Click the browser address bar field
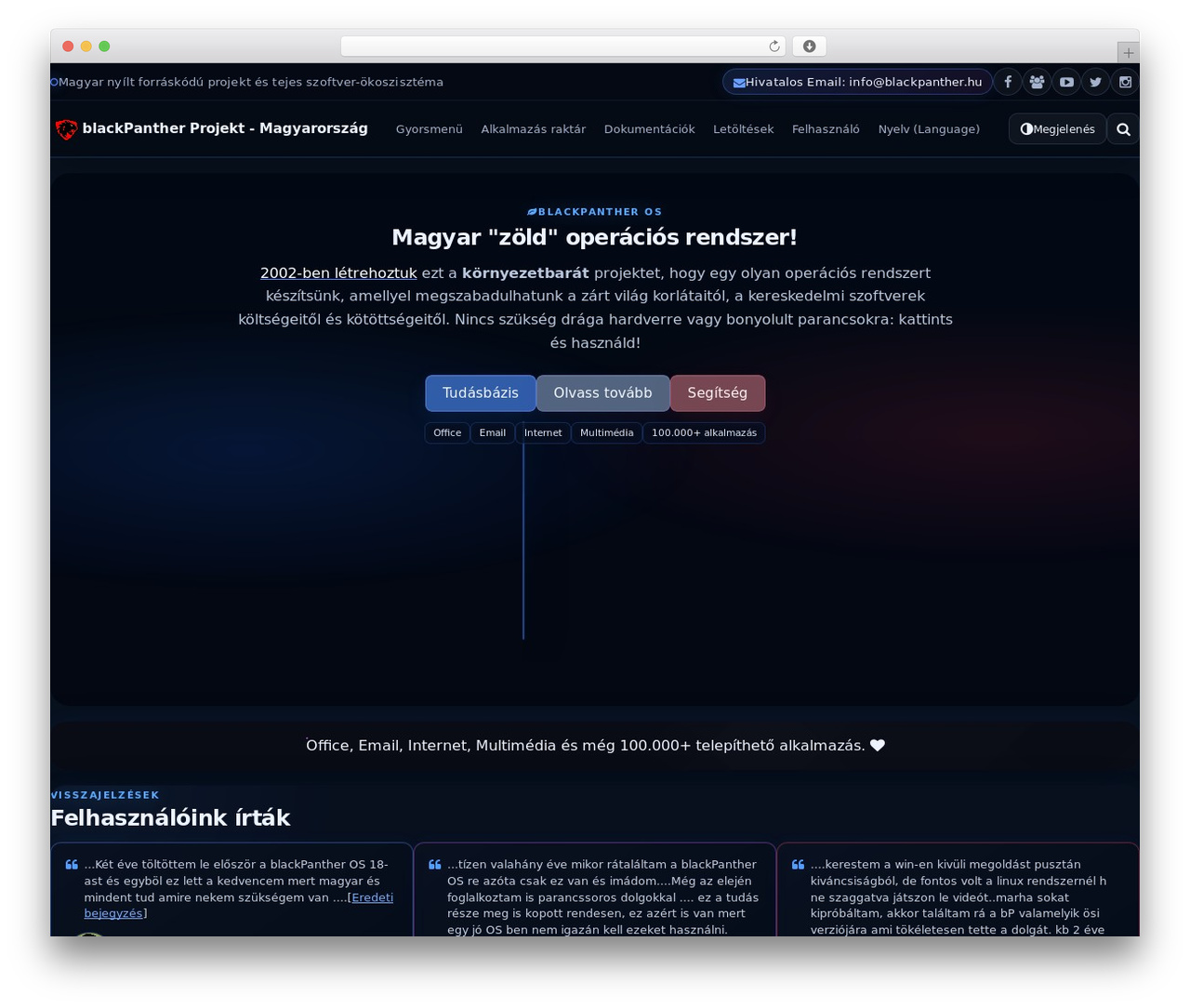 (x=563, y=46)
